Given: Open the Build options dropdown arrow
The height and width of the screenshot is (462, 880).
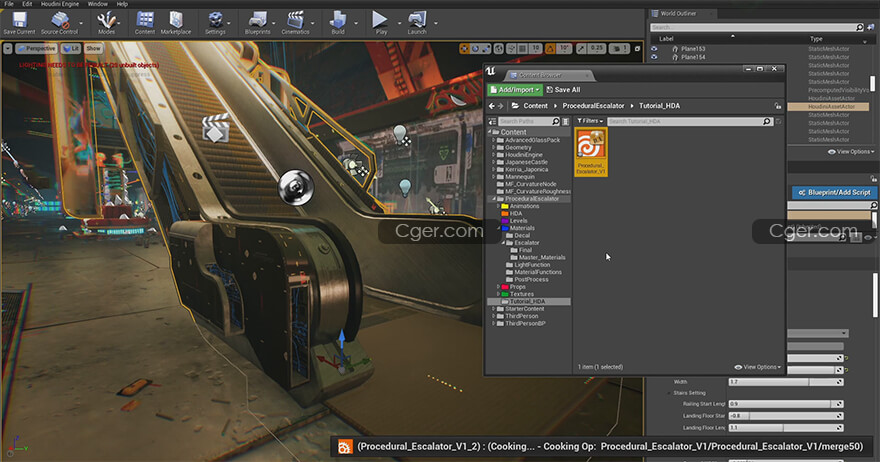Looking at the screenshot, I should 356,23.
